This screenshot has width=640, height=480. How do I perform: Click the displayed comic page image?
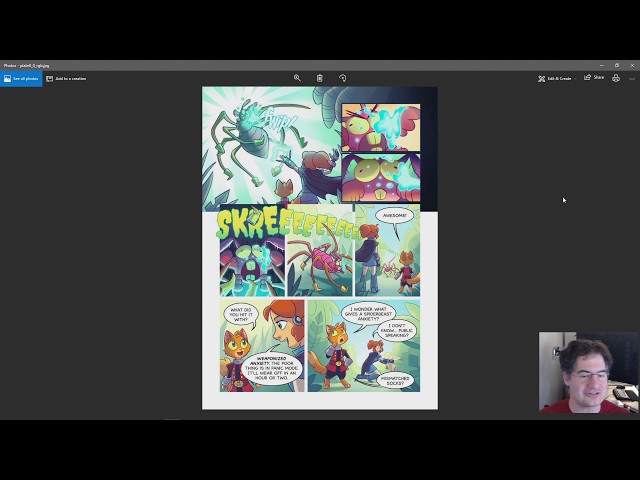click(320, 248)
